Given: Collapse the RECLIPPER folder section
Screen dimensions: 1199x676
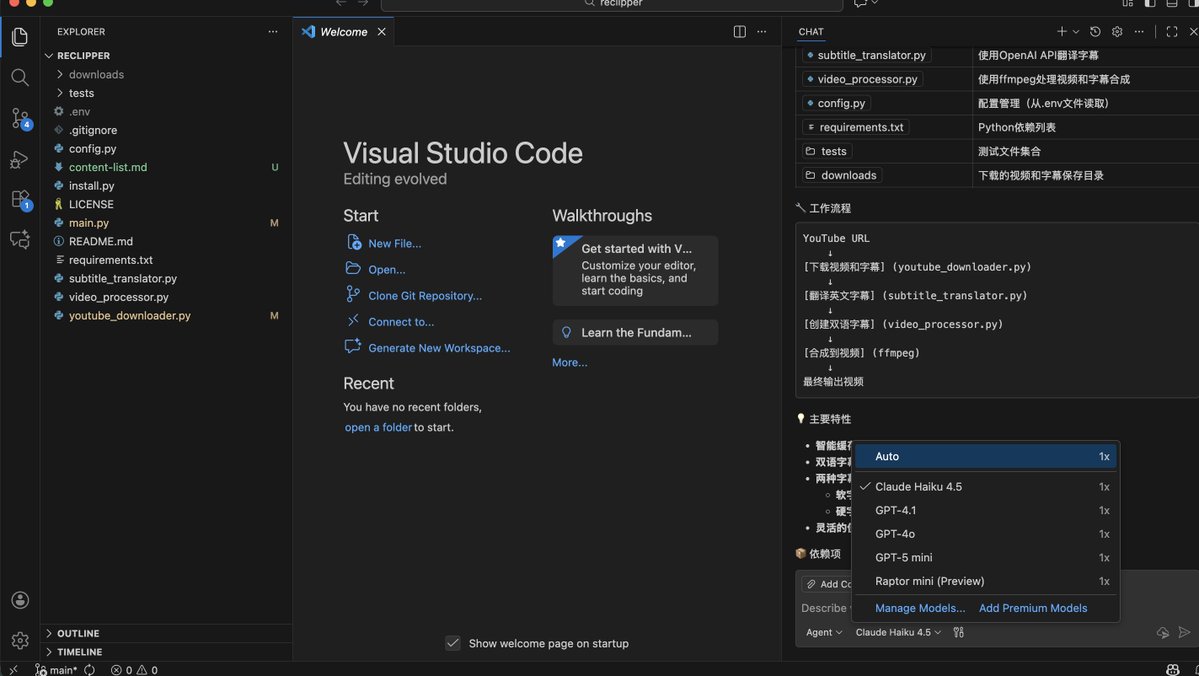Looking at the screenshot, I should (x=83, y=56).
